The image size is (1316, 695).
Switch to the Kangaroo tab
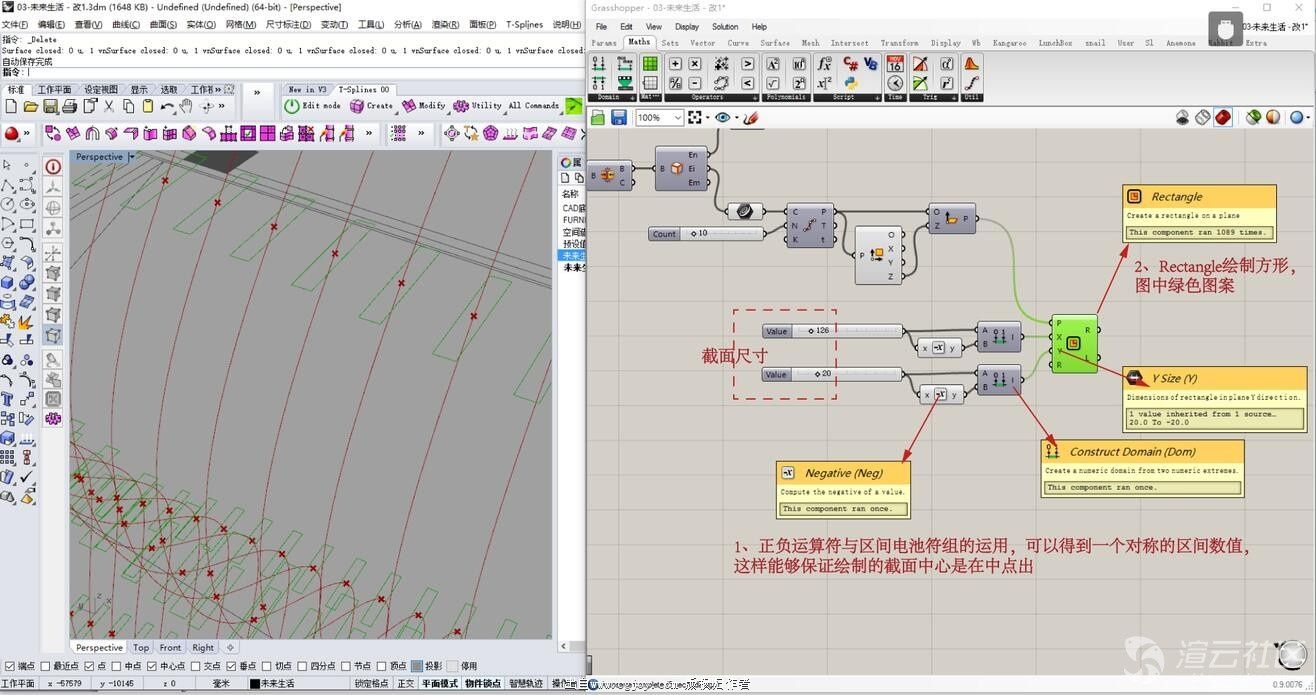click(1010, 43)
